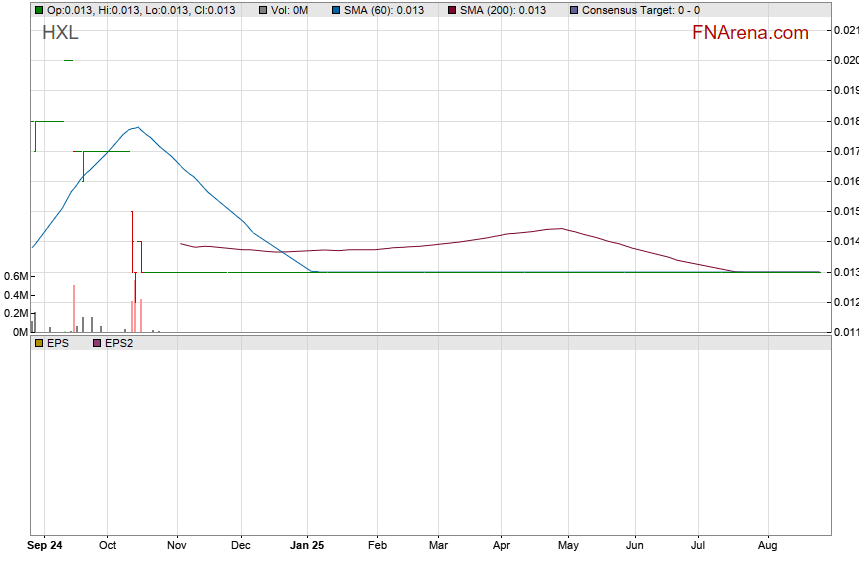This screenshot has height=566, width=859.
Task: Click the grey Vol legend swatch
Action: [263, 10]
